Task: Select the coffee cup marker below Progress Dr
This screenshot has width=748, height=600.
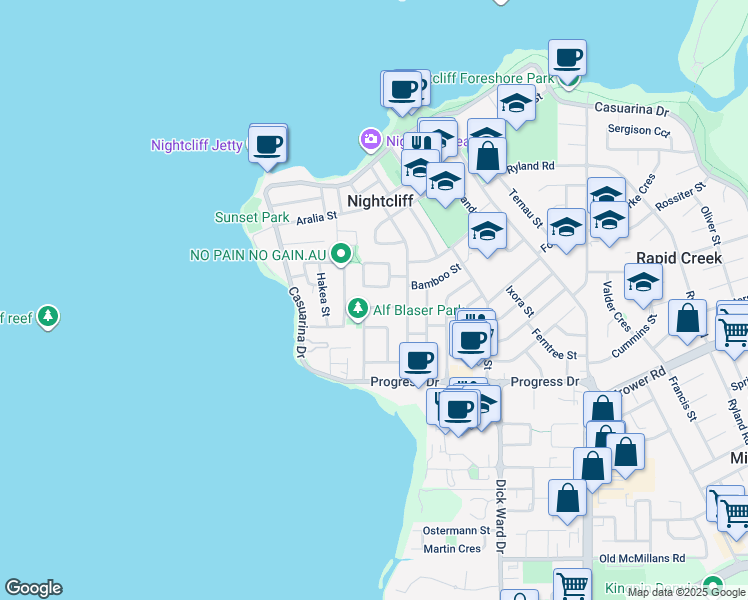Action: (x=458, y=412)
